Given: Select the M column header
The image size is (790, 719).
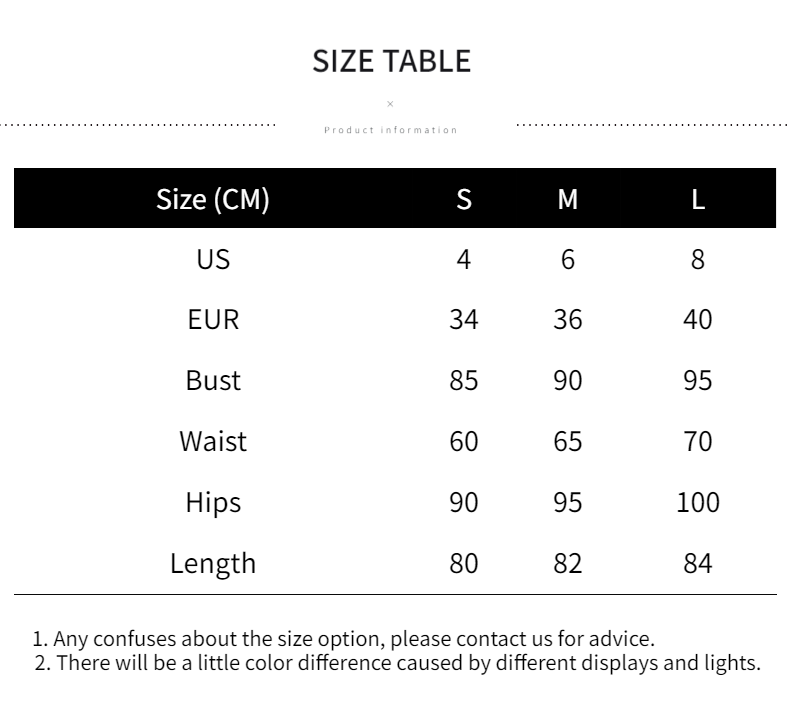Looking at the screenshot, I should click(568, 199).
